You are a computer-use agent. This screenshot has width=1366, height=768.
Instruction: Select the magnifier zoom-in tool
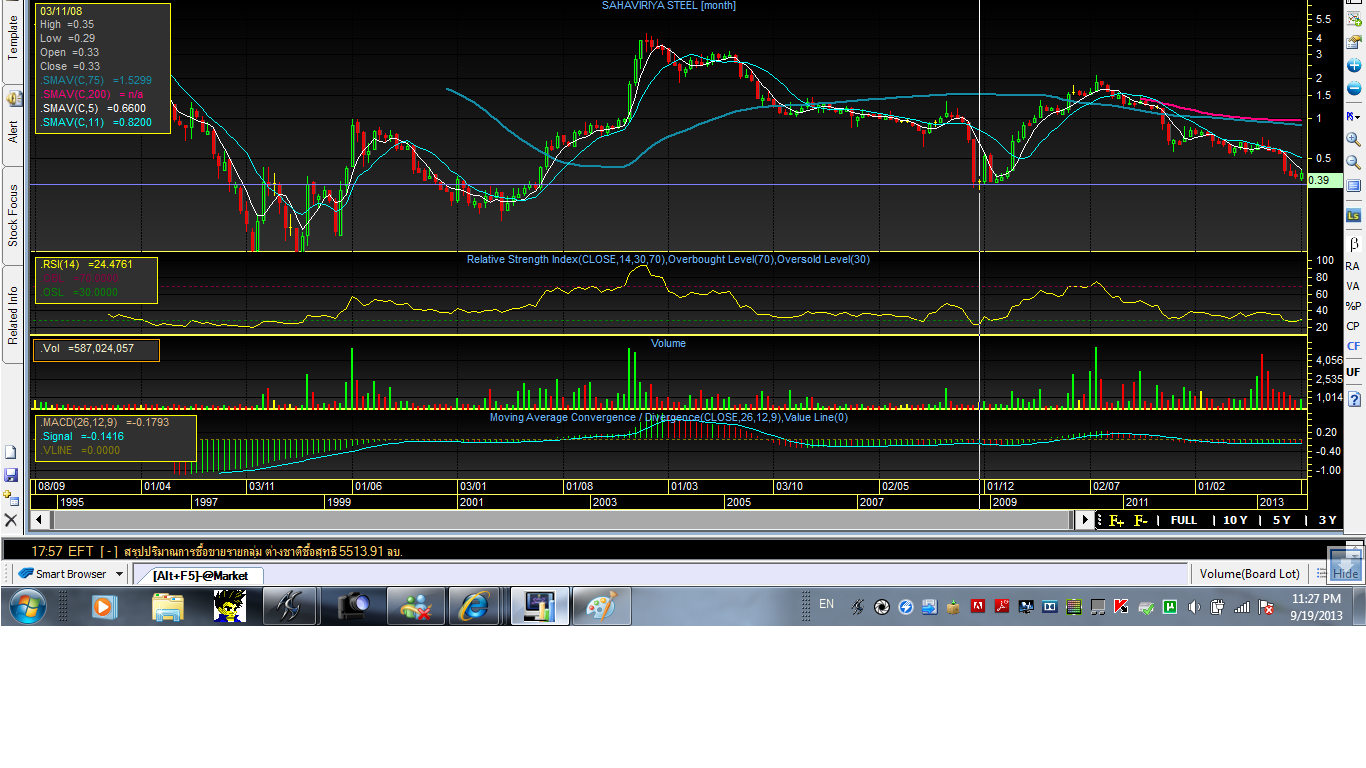click(x=1354, y=140)
